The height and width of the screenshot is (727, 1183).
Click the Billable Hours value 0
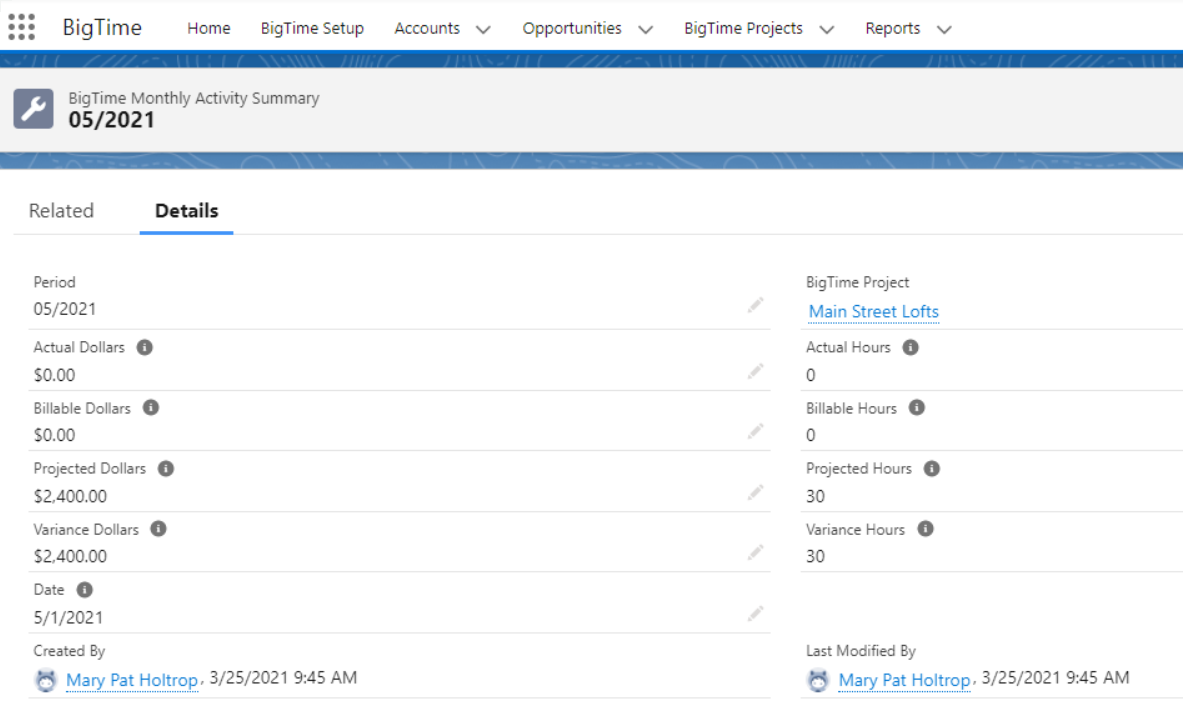coord(810,435)
